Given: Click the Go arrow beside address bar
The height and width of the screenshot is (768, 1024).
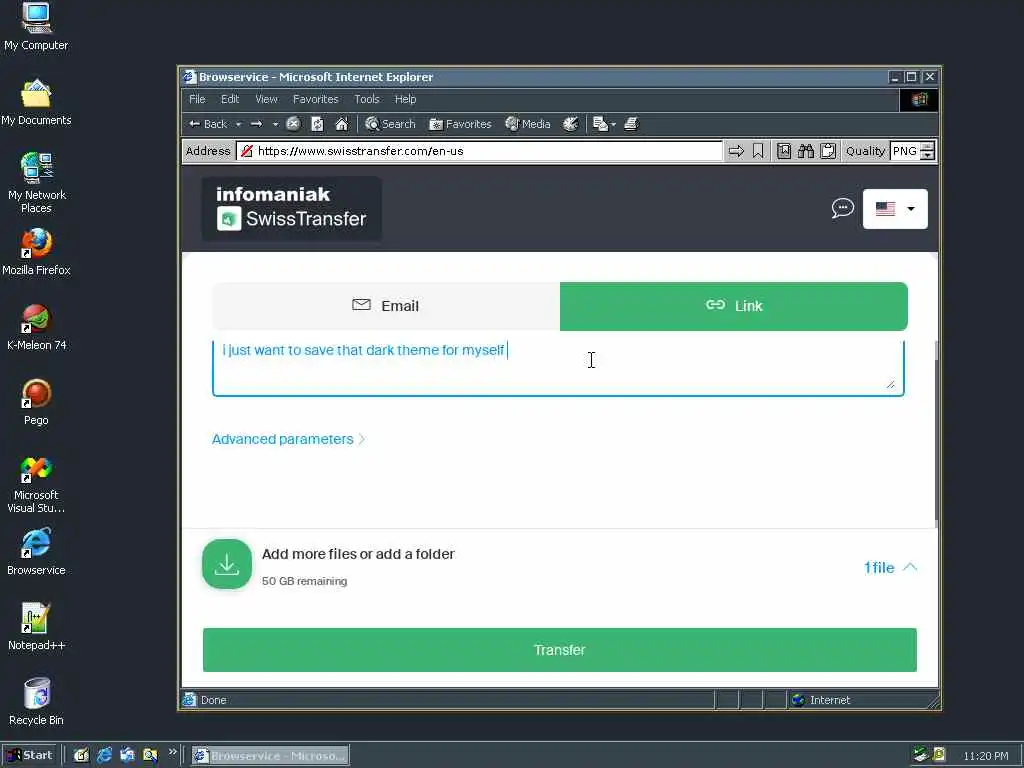Looking at the screenshot, I should (x=736, y=152).
